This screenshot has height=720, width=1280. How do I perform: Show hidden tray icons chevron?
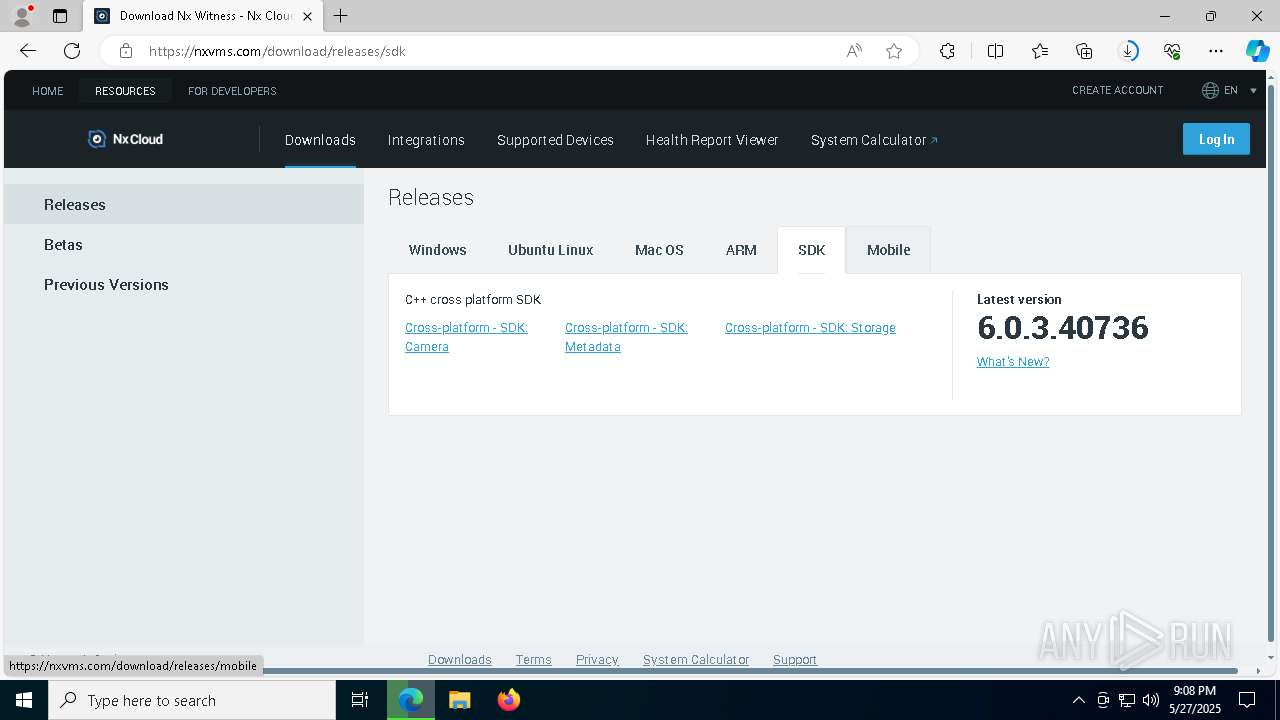(1078, 700)
